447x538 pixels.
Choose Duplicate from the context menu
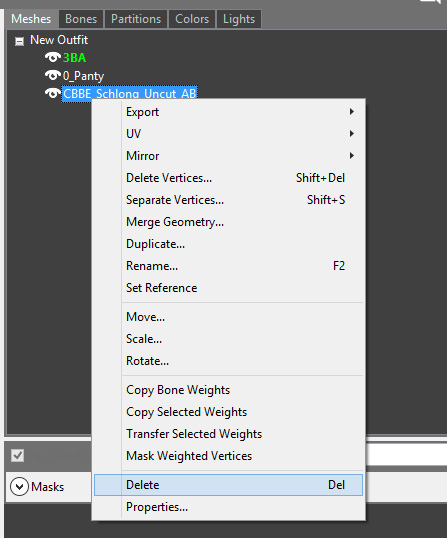(228, 244)
